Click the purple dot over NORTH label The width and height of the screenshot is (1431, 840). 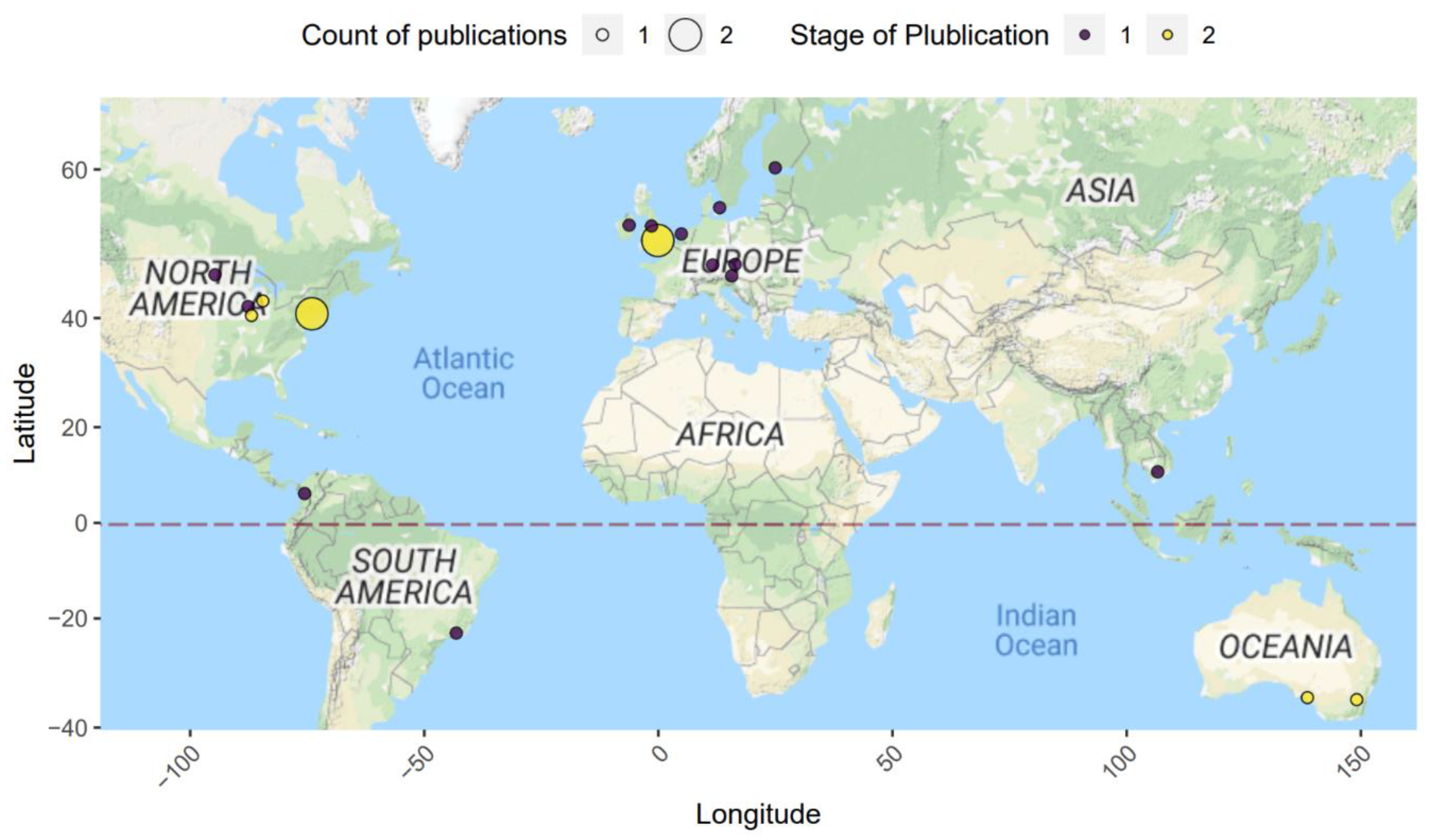[215, 275]
